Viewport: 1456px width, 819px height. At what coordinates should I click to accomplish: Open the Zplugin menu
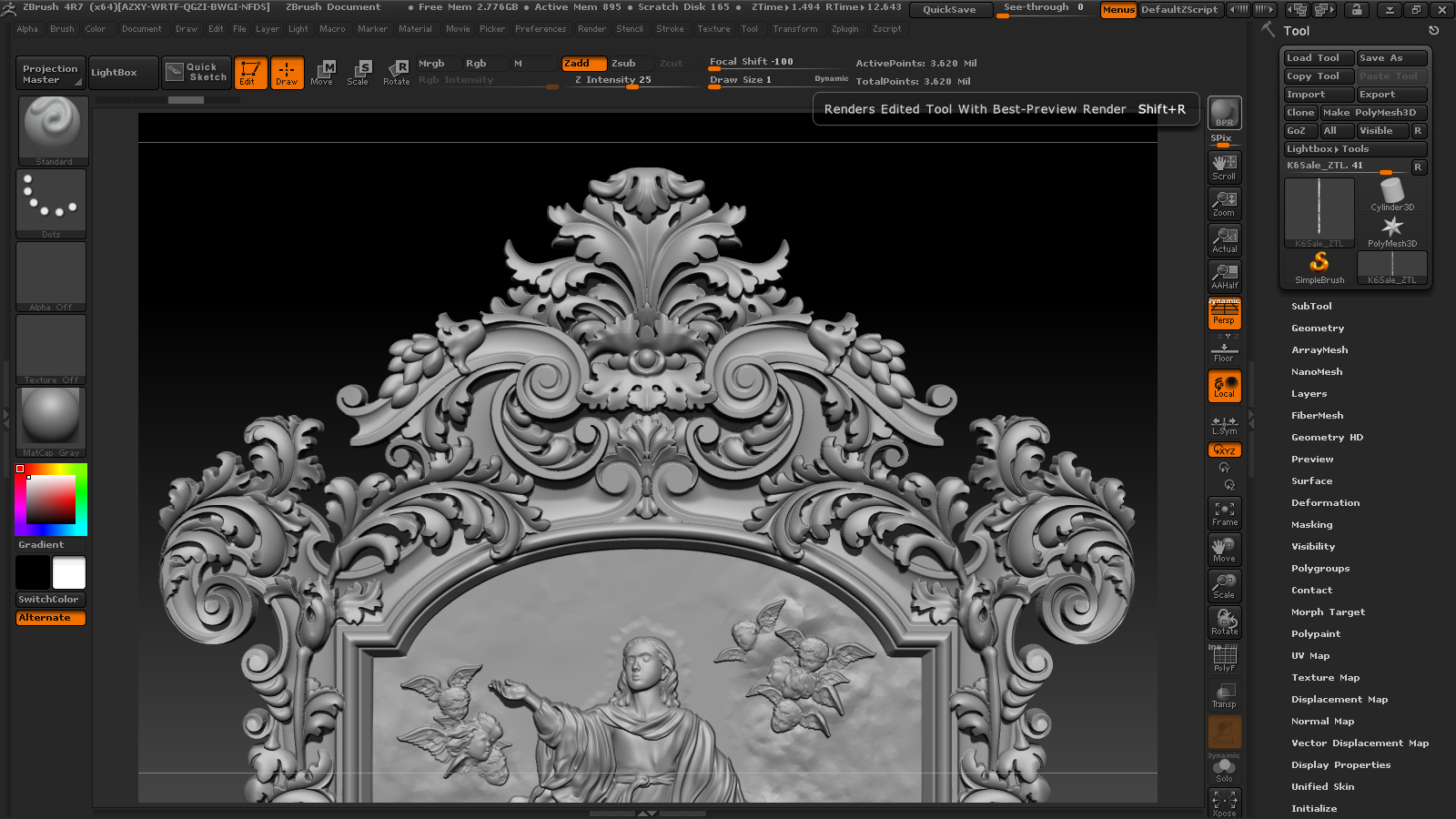tap(844, 29)
